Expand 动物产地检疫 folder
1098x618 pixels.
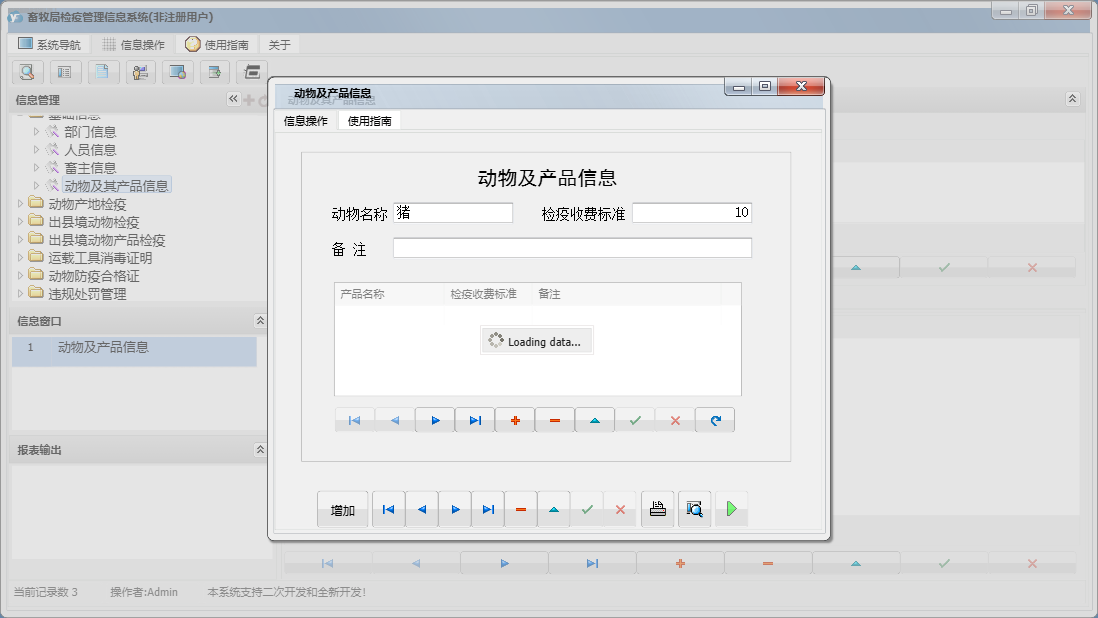20,204
